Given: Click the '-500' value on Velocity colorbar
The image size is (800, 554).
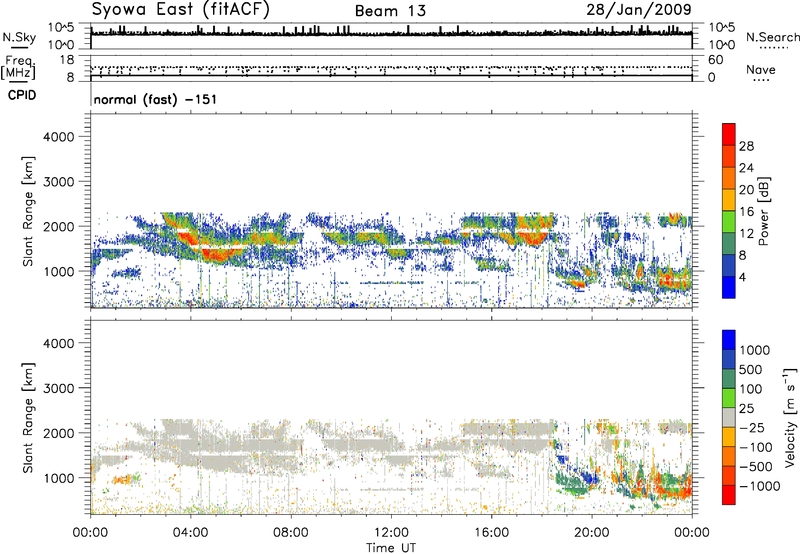Looking at the screenshot, I should [756, 467].
